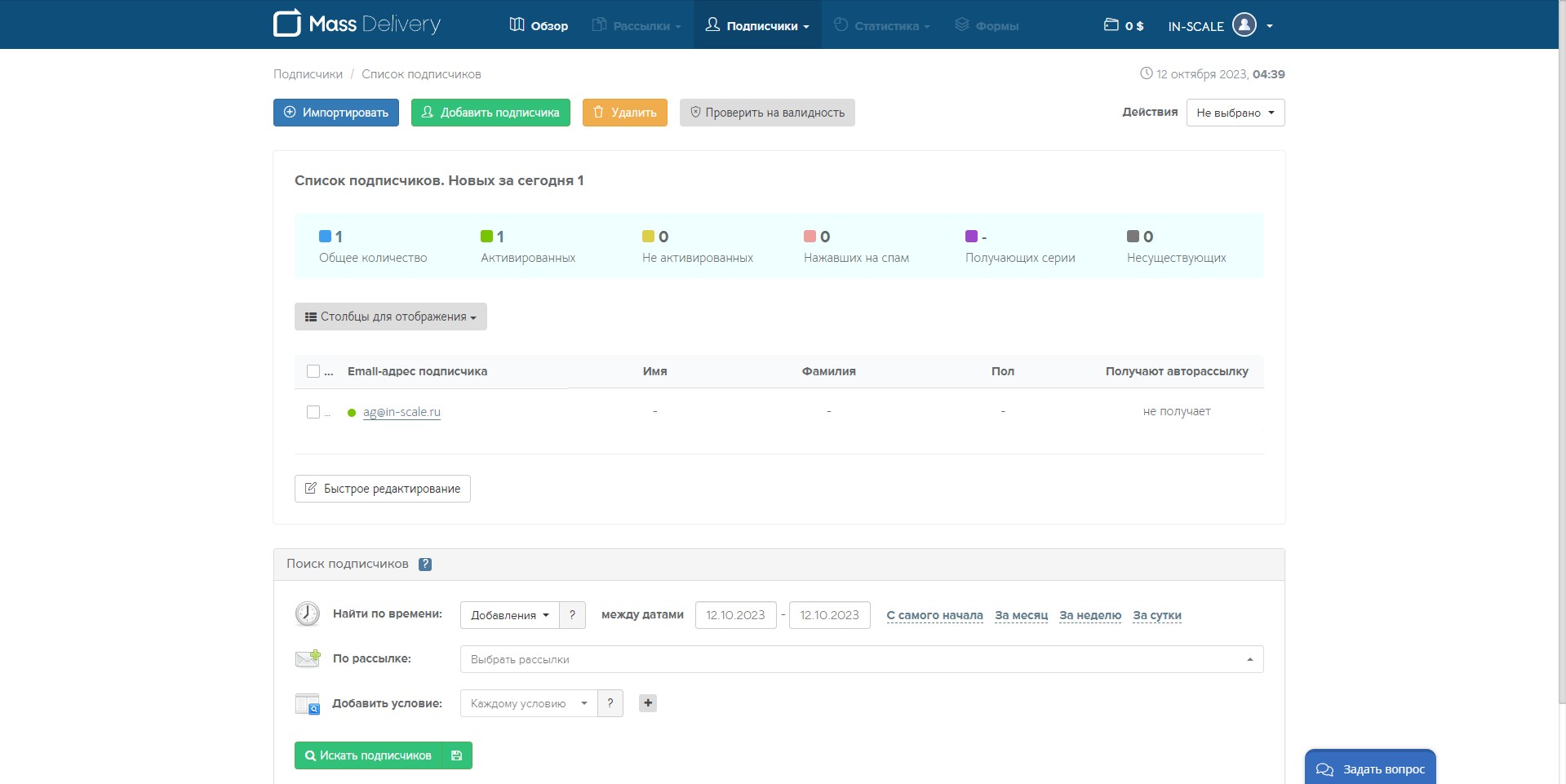Open the Подписчики navigation menu
Screen dimensions: 1566x784
(757, 25)
